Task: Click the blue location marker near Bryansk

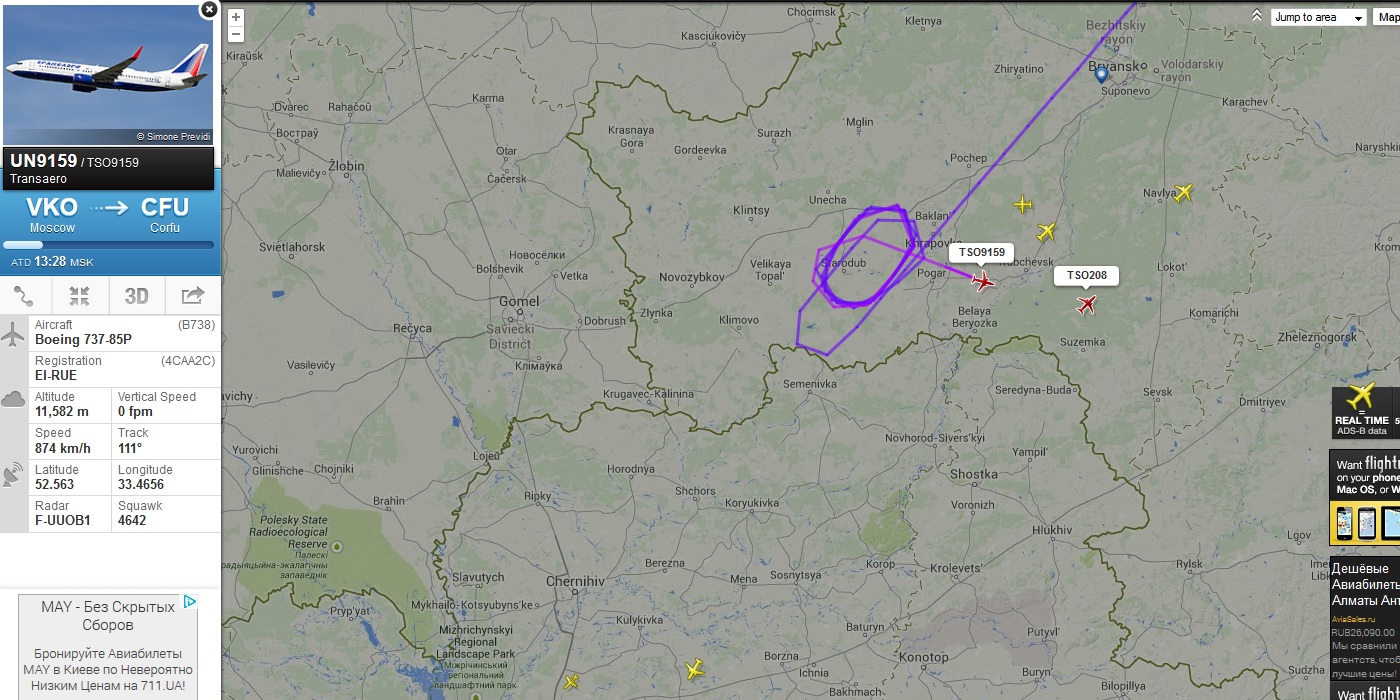Action: pos(1101,75)
